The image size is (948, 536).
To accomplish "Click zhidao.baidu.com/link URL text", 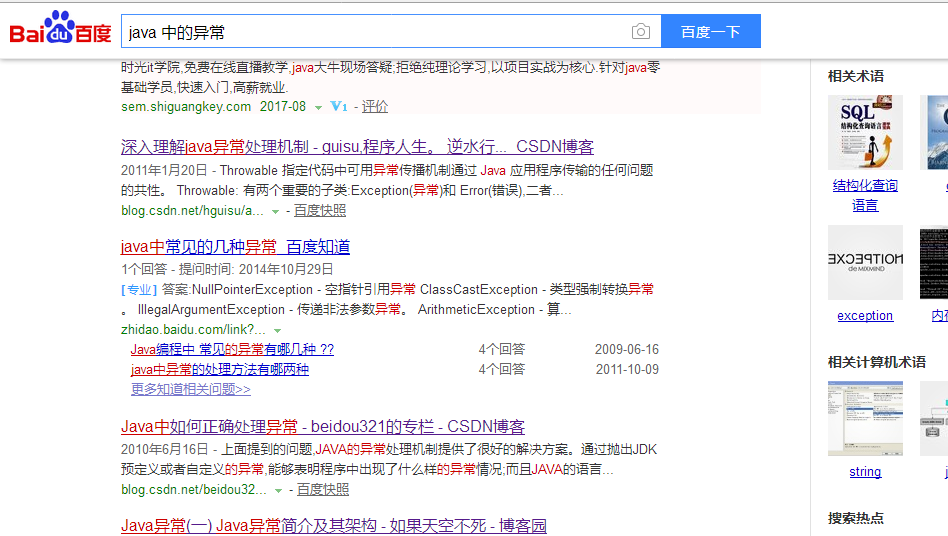I will click(x=193, y=329).
